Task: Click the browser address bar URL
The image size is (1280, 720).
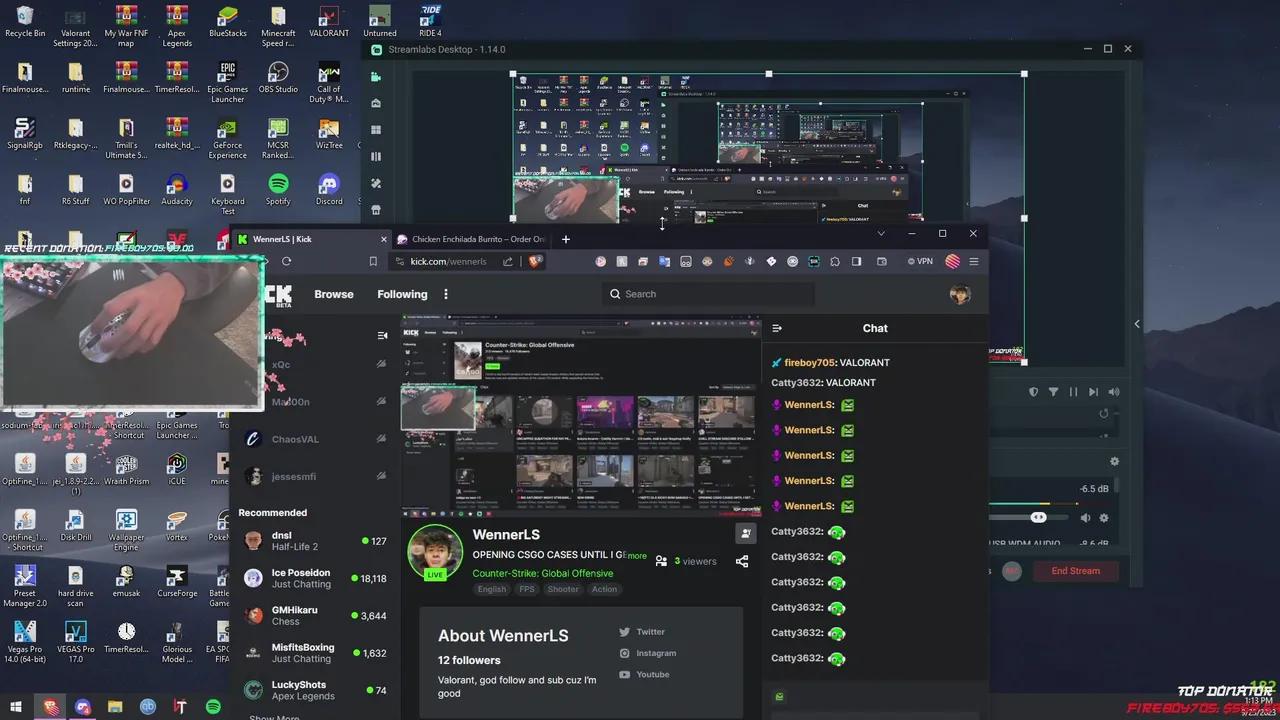Action: pos(448,261)
